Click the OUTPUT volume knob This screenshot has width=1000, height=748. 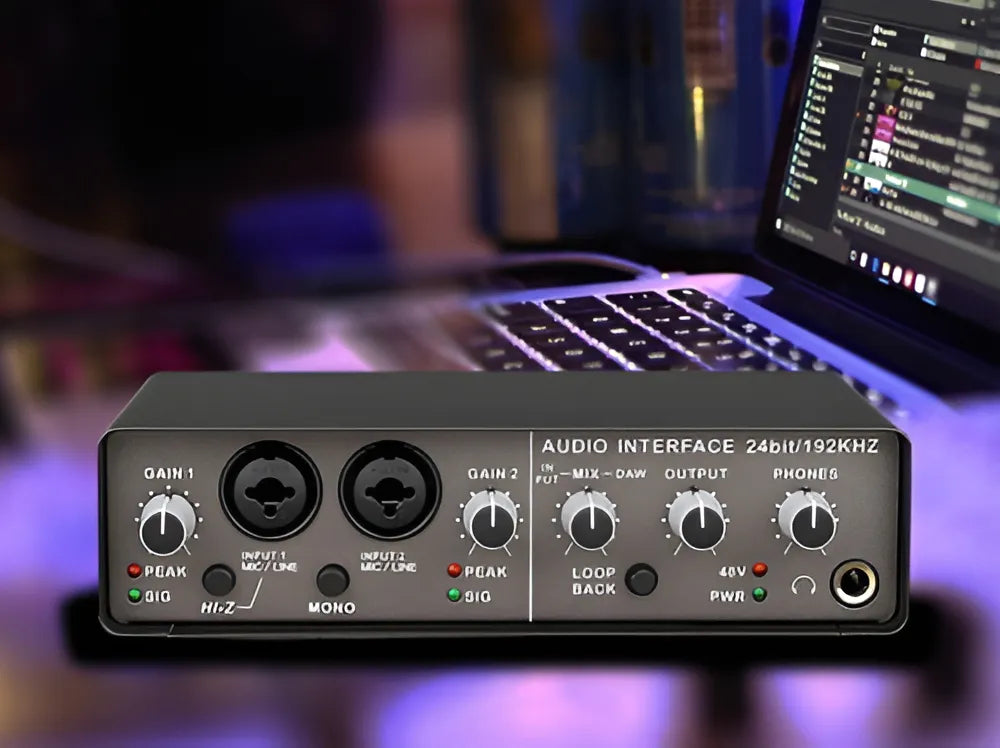(697, 518)
